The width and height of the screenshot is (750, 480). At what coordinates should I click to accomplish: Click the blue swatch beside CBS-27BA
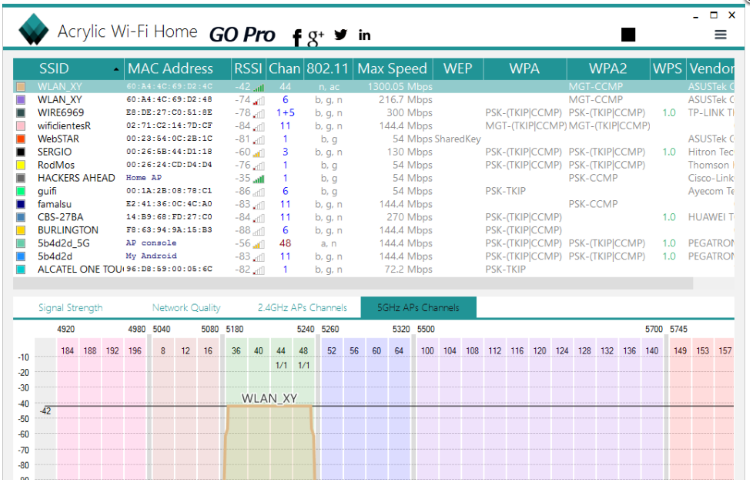[21, 217]
